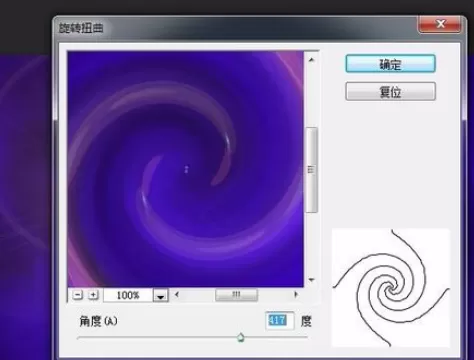Click the 度 unit label

coord(306,321)
